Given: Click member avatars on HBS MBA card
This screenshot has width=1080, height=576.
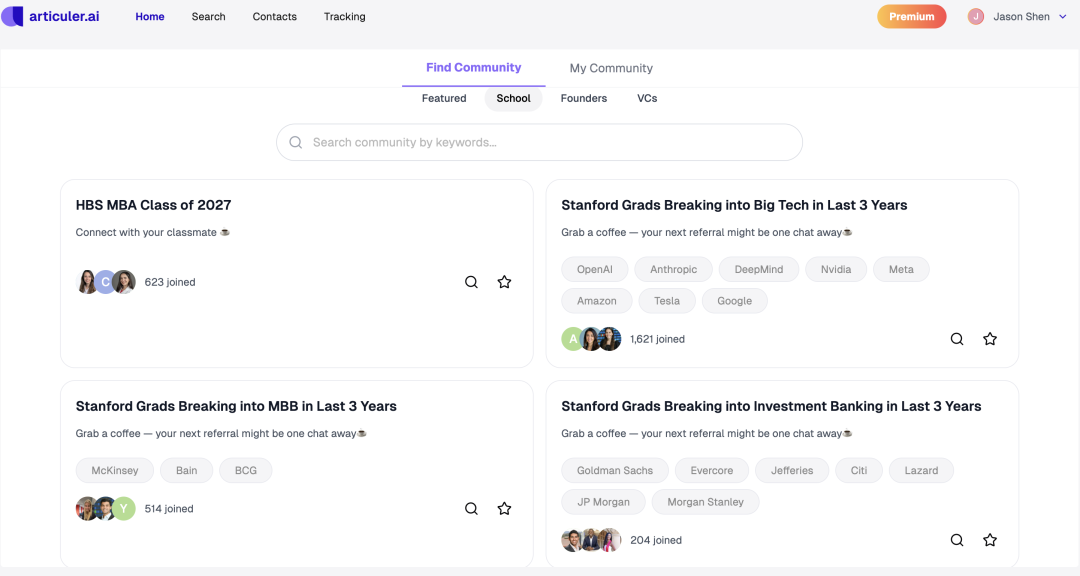Looking at the screenshot, I should 106,282.
